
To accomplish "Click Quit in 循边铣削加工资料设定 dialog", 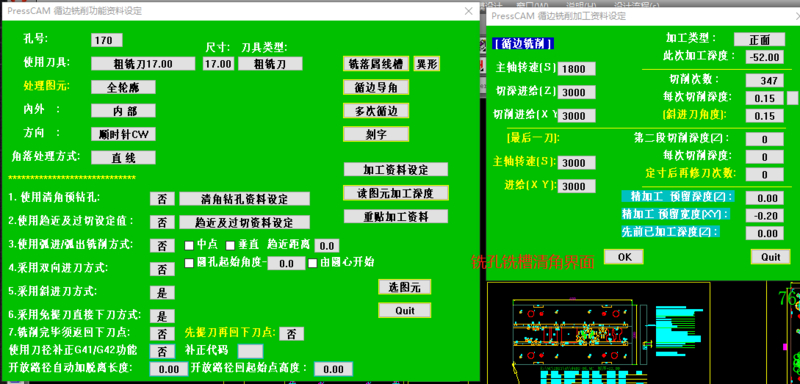I will coord(771,257).
